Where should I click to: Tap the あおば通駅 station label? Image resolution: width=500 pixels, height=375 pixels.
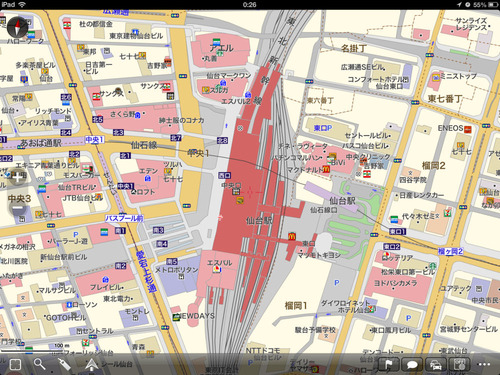point(41,143)
